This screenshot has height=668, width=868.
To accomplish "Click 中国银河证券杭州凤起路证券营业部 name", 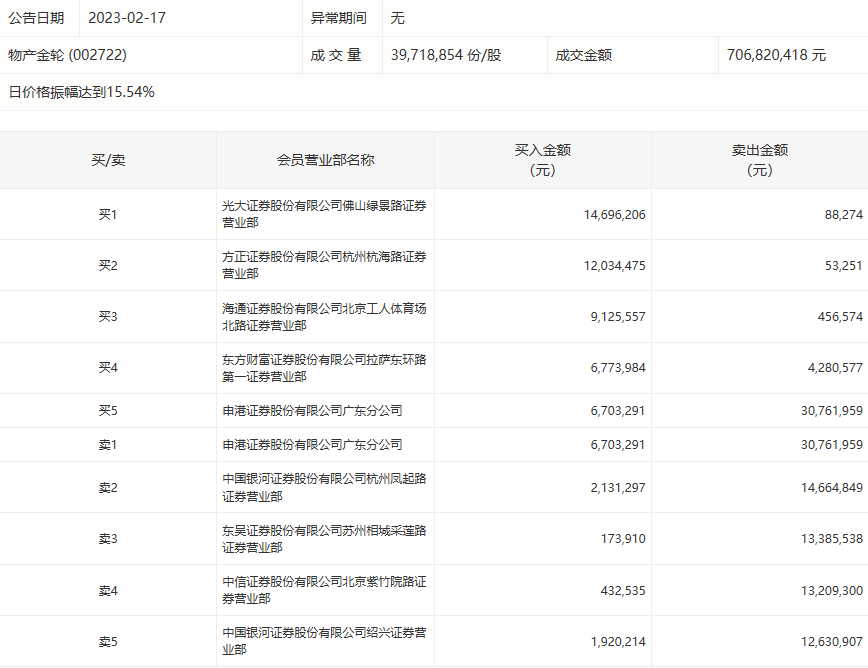I will (x=324, y=488).
